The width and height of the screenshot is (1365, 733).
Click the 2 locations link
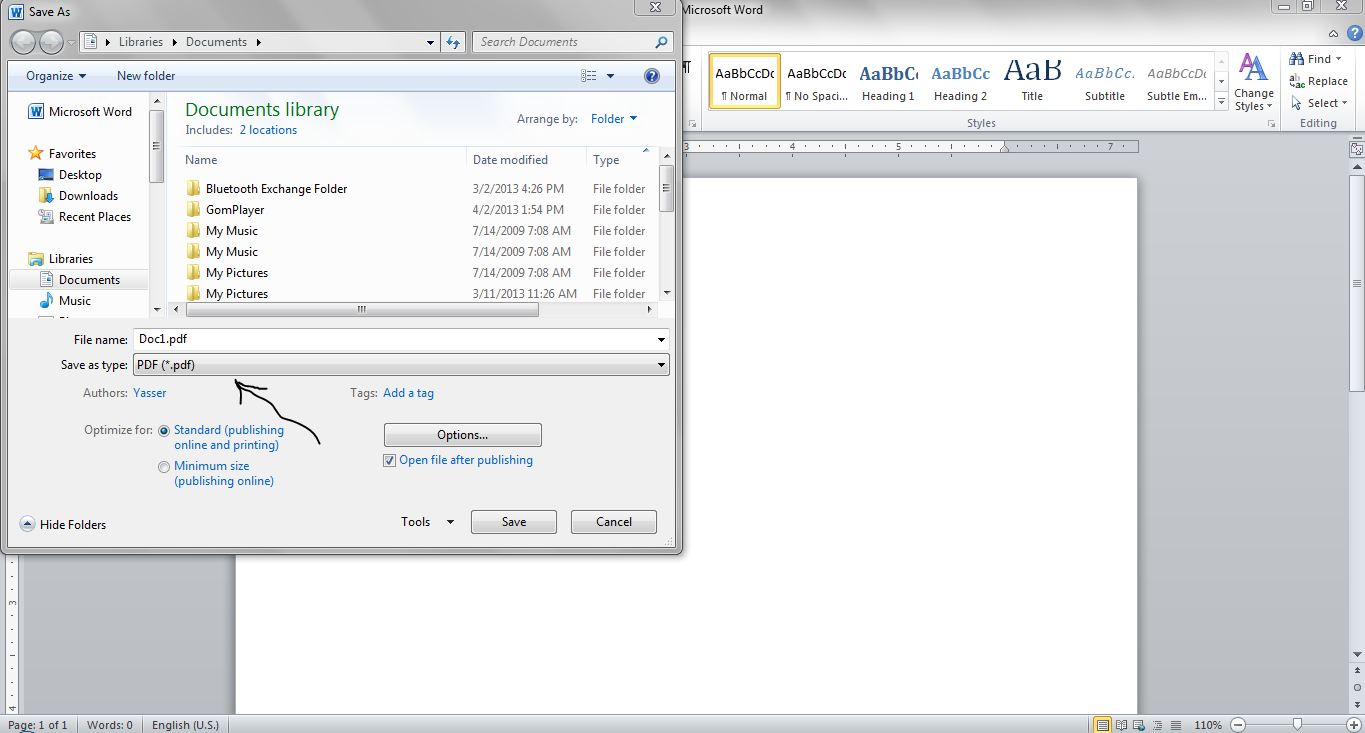[x=268, y=130]
